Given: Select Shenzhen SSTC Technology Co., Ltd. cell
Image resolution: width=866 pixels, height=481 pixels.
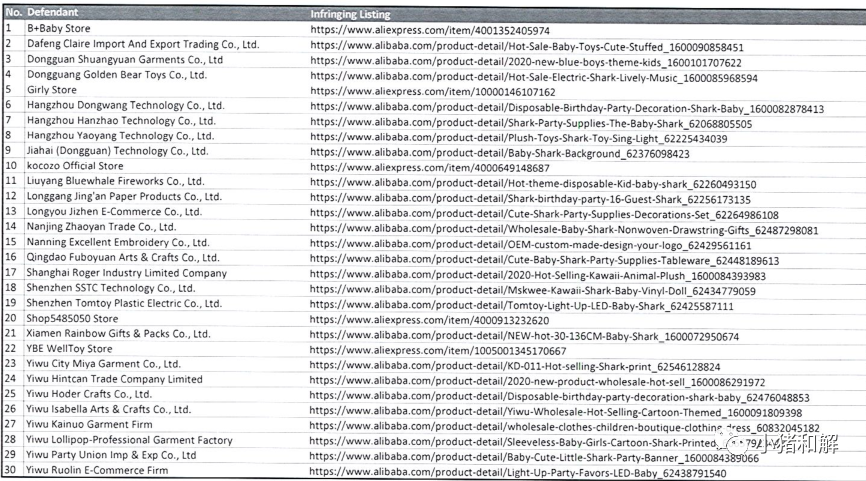Looking at the screenshot, I should click(111, 288).
